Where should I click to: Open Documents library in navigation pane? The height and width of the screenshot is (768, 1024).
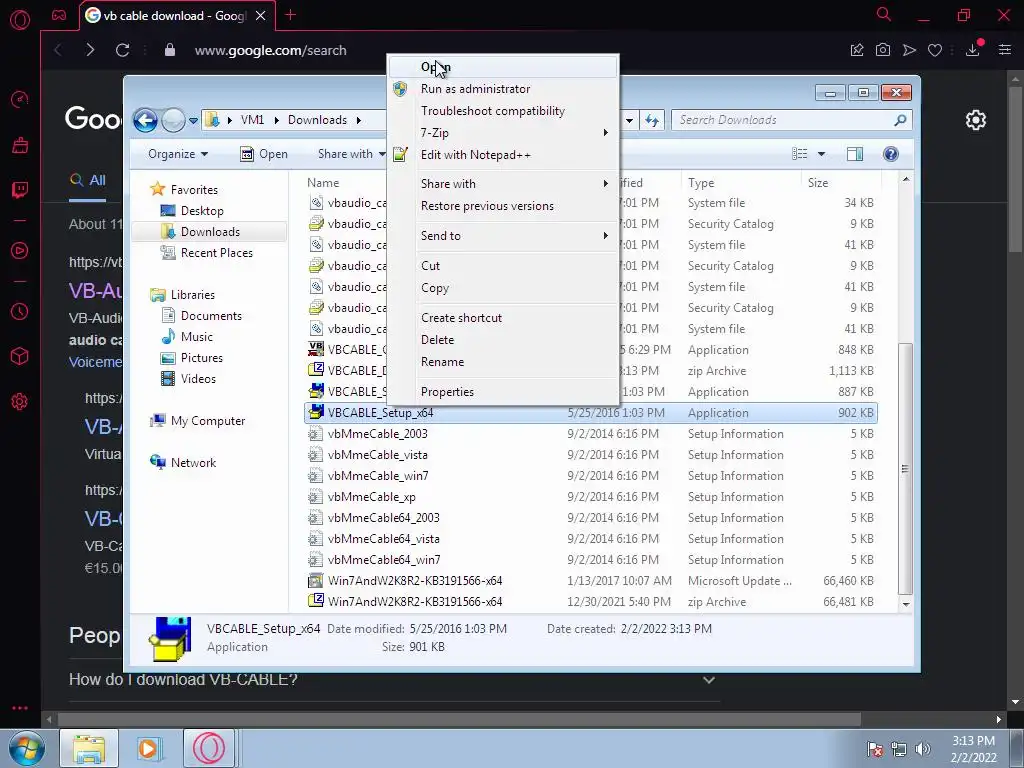pyautogui.click(x=211, y=316)
